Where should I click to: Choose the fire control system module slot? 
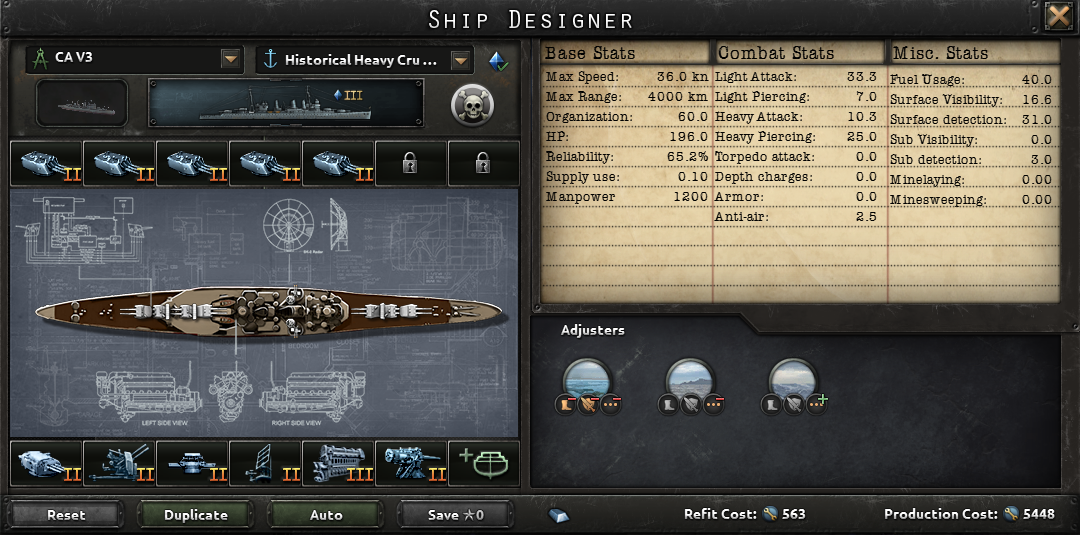tap(193, 463)
